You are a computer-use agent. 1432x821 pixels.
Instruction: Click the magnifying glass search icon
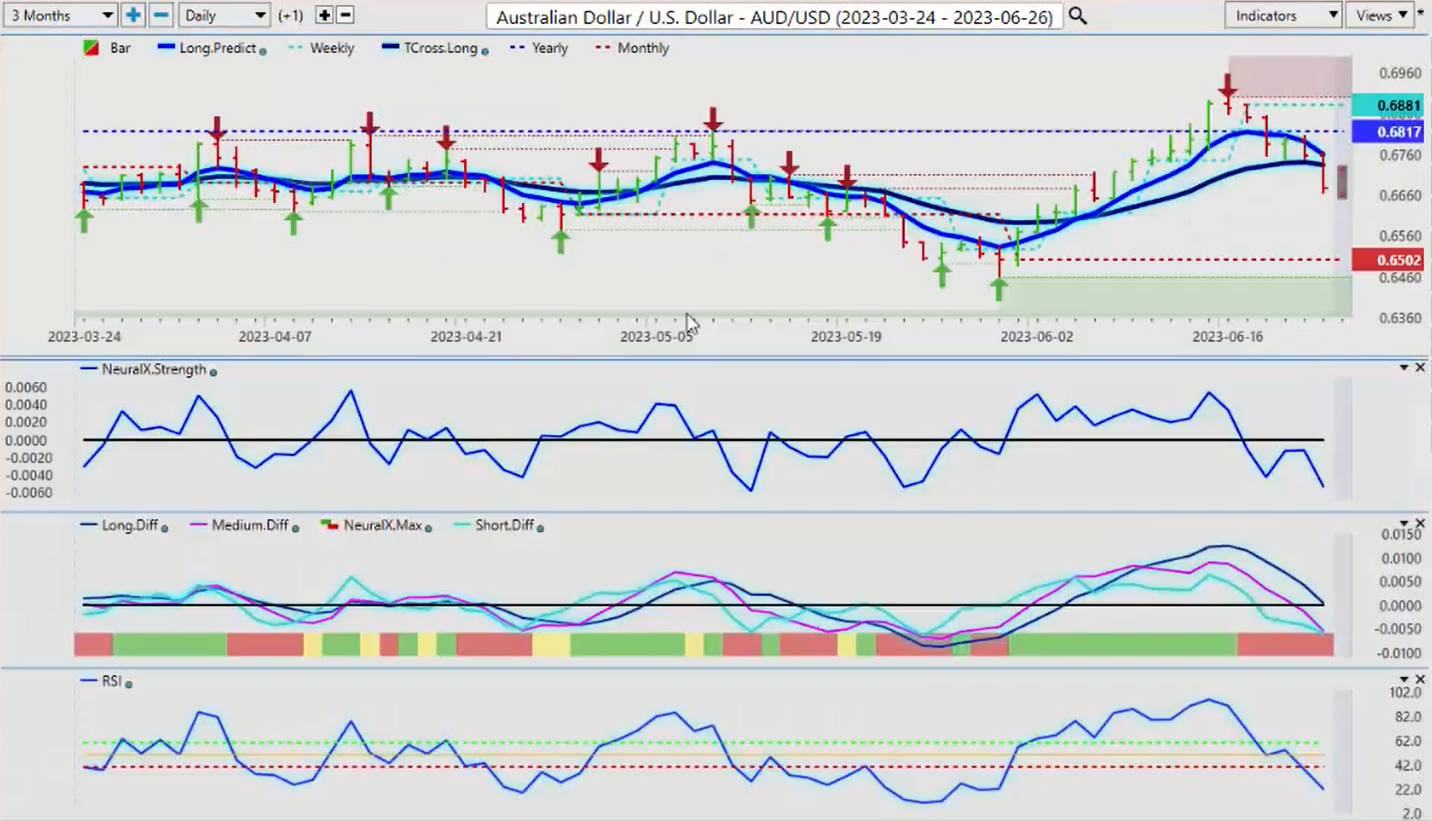[1077, 15]
